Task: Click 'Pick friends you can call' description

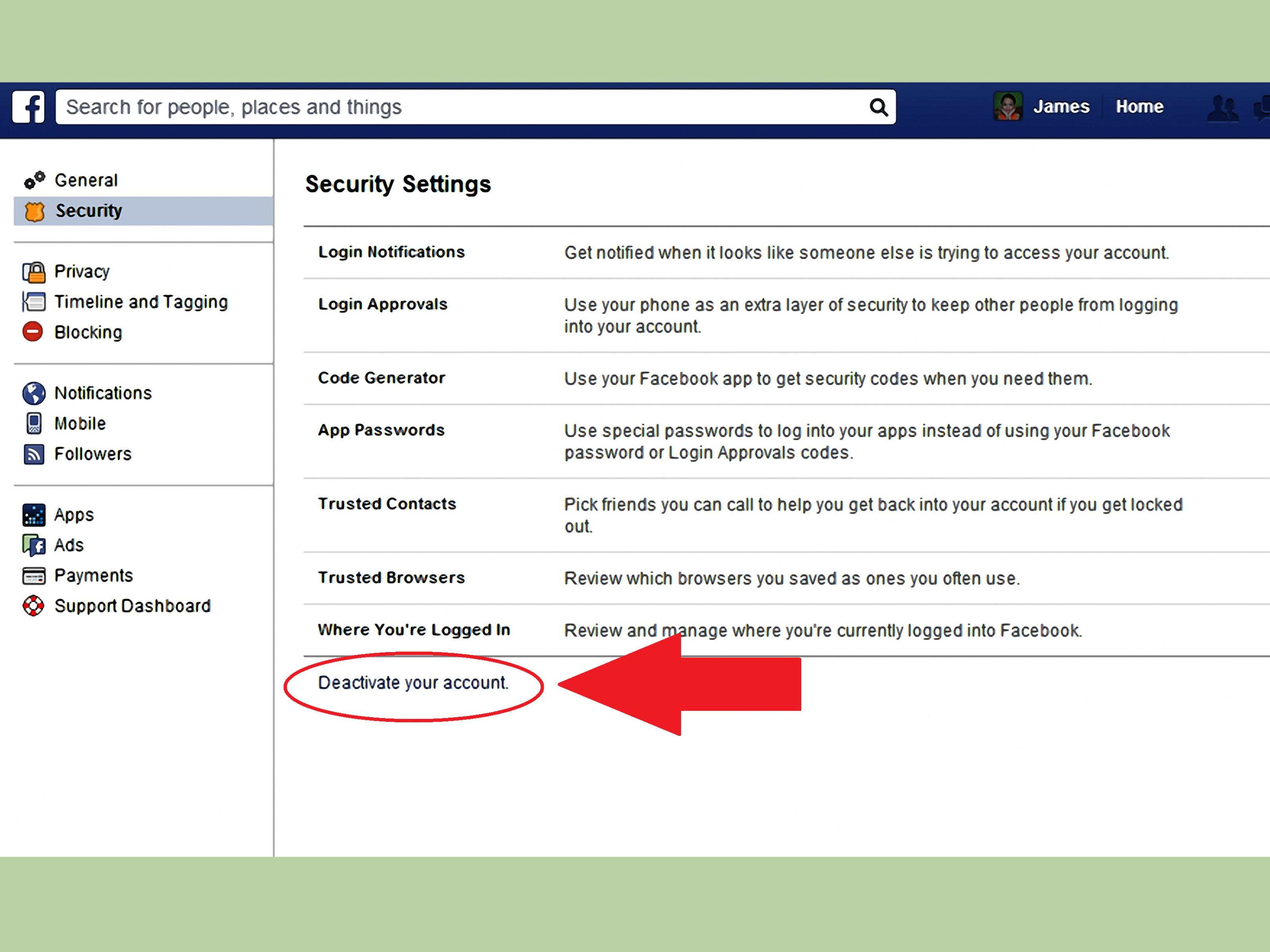Action: click(x=873, y=515)
